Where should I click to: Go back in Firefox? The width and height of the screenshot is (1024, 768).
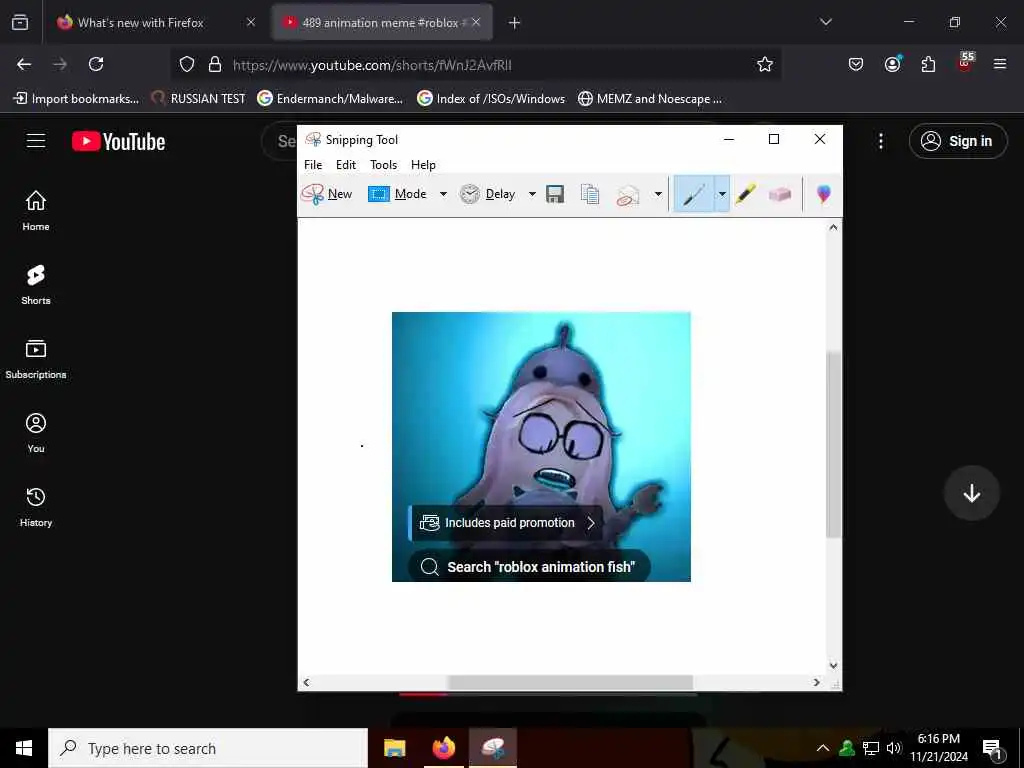pyautogui.click(x=24, y=64)
